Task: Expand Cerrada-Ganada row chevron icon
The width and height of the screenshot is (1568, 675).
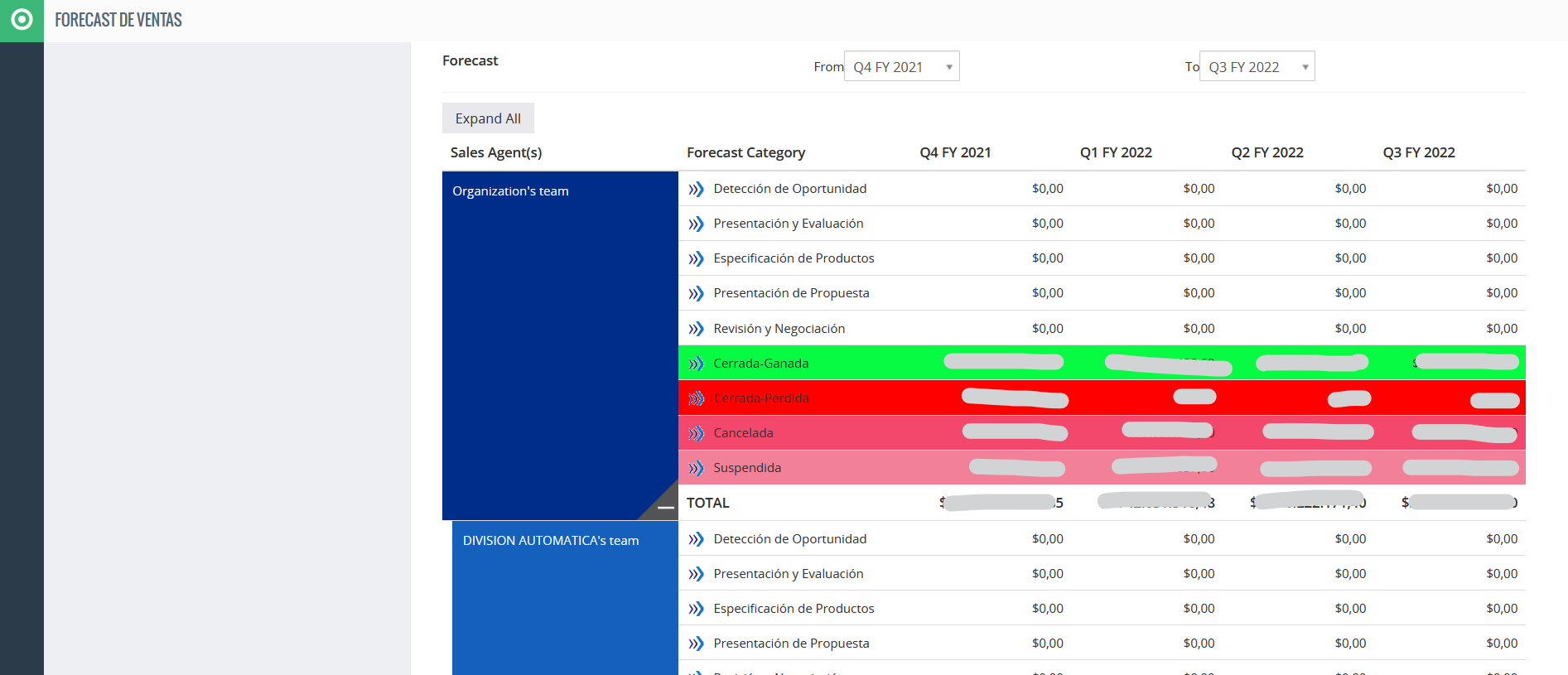Action: pyautogui.click(x=696, y=364)
